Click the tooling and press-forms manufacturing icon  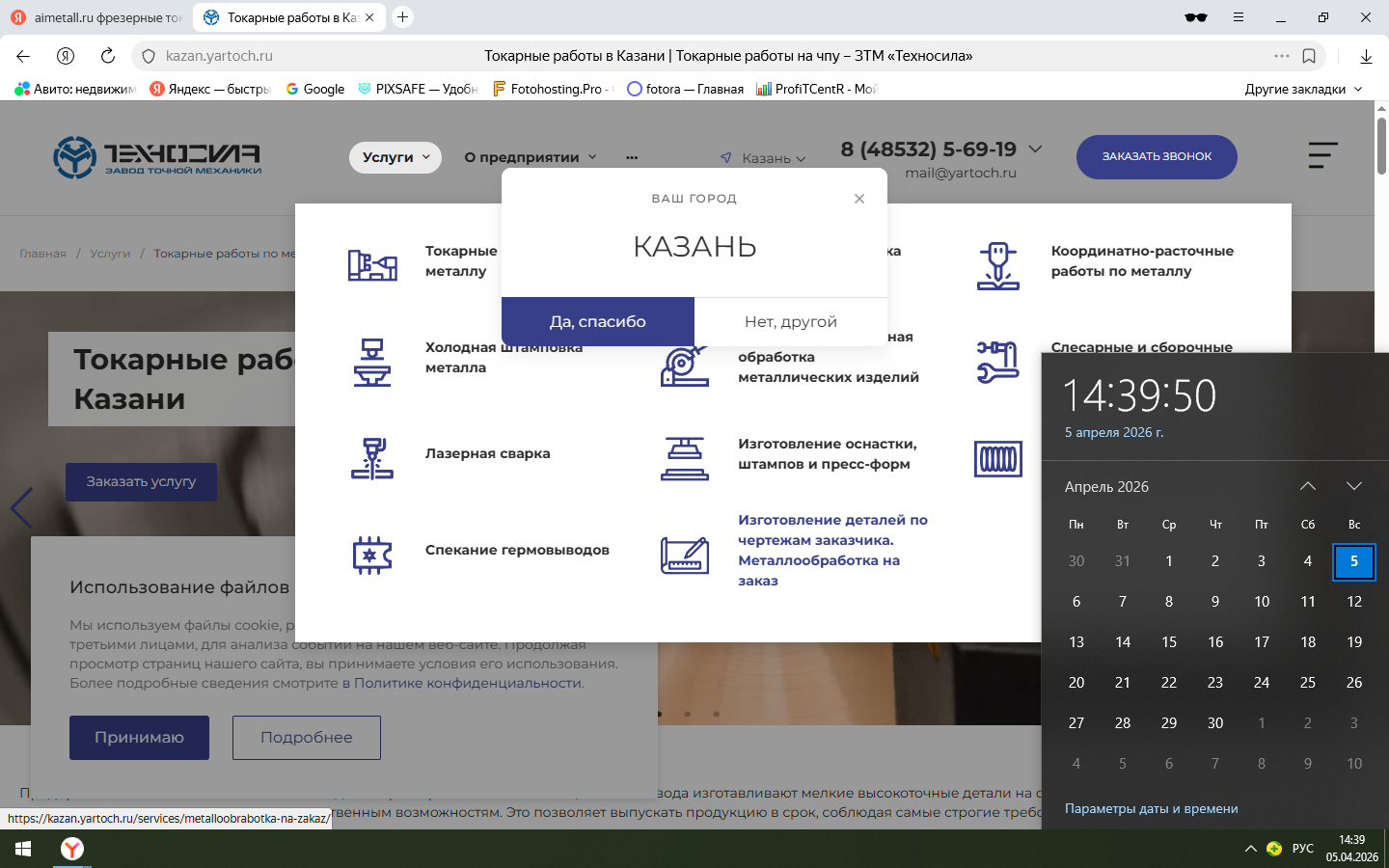pos(684,458)
